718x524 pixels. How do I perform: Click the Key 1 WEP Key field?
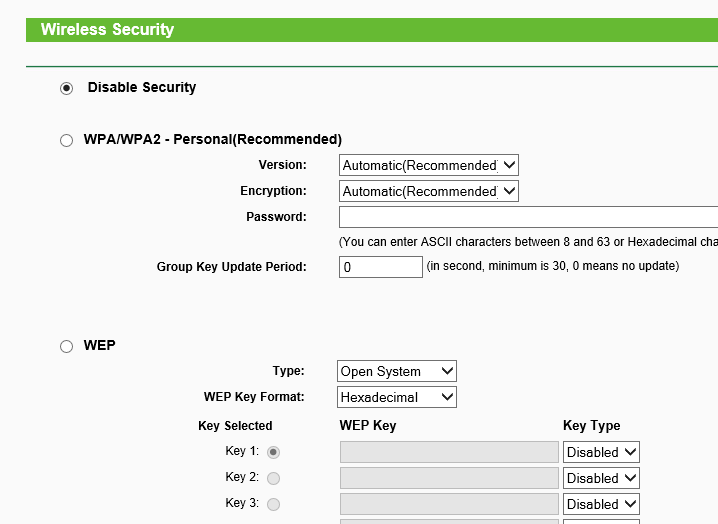pyautogui.click(x=449, y=452)
